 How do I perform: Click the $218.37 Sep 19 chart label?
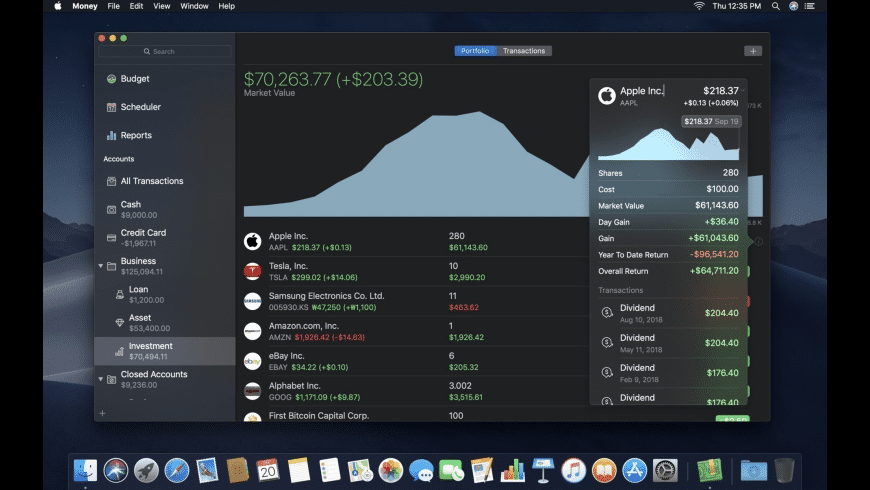[x=711, y=122]
